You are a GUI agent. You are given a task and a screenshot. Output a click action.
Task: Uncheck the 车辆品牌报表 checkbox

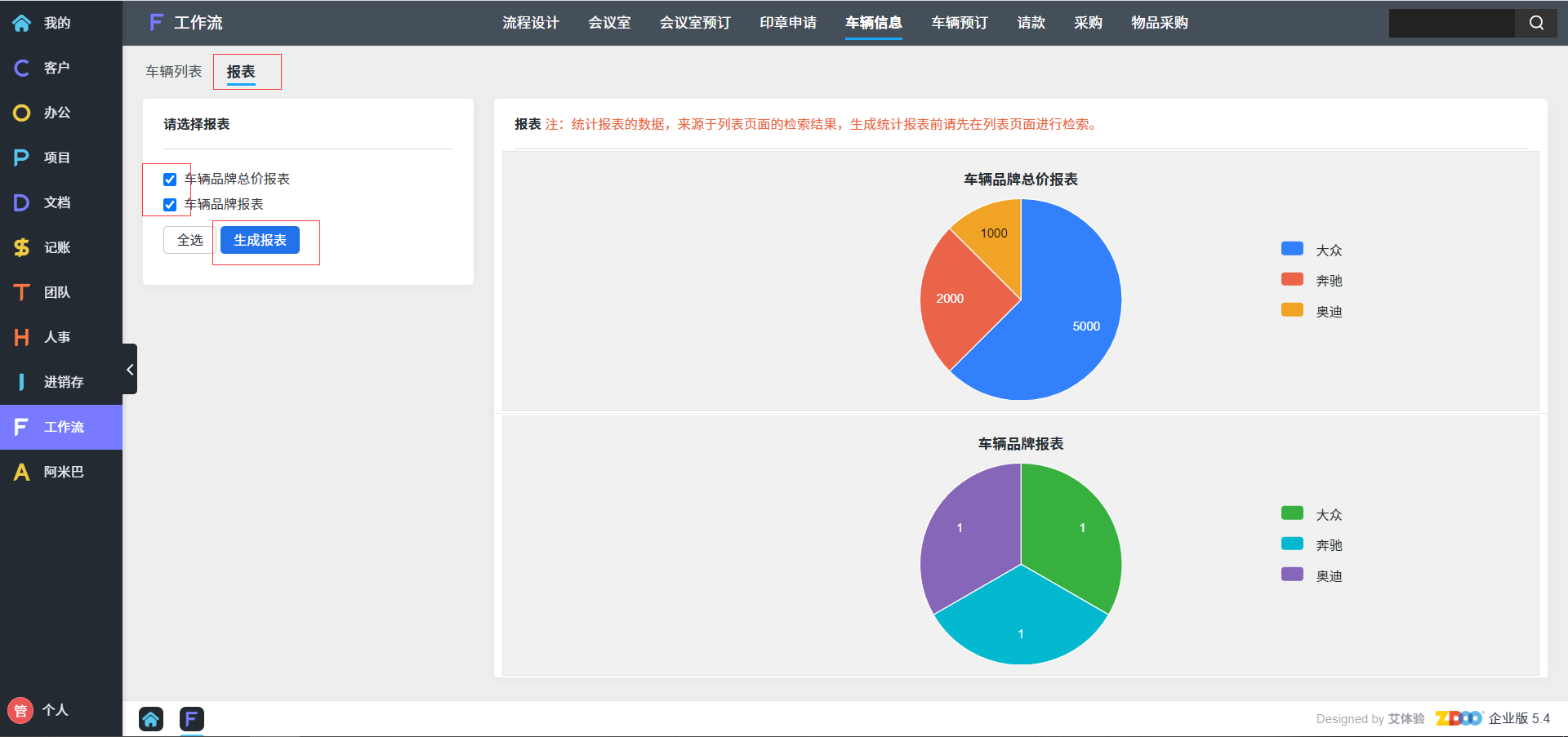(170, 205)
